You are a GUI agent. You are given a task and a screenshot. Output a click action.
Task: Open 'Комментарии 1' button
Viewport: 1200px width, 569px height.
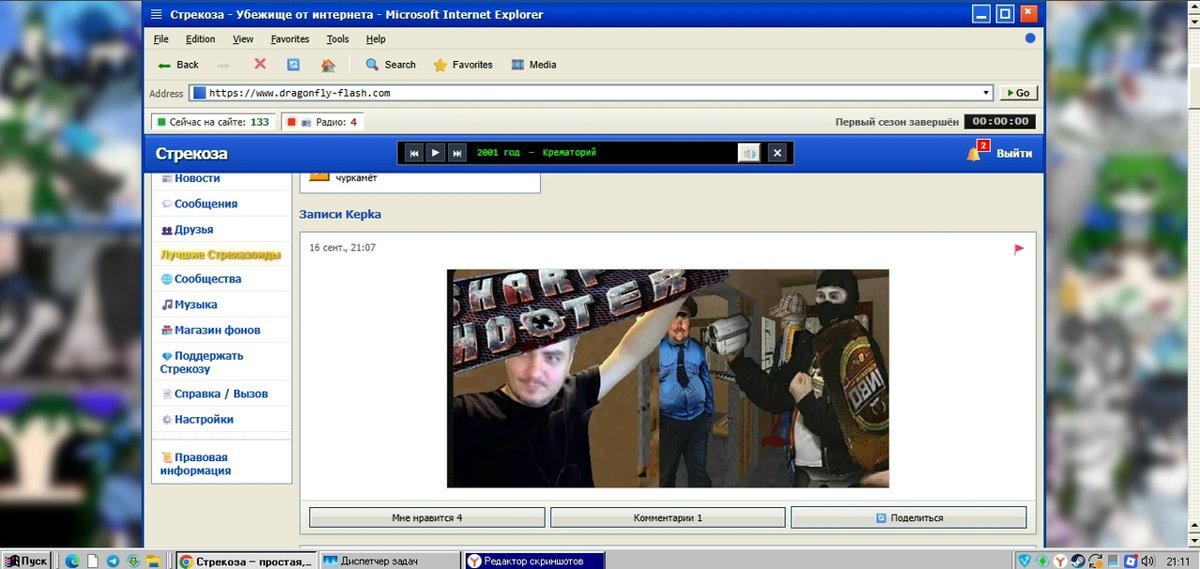click(668, 518)
